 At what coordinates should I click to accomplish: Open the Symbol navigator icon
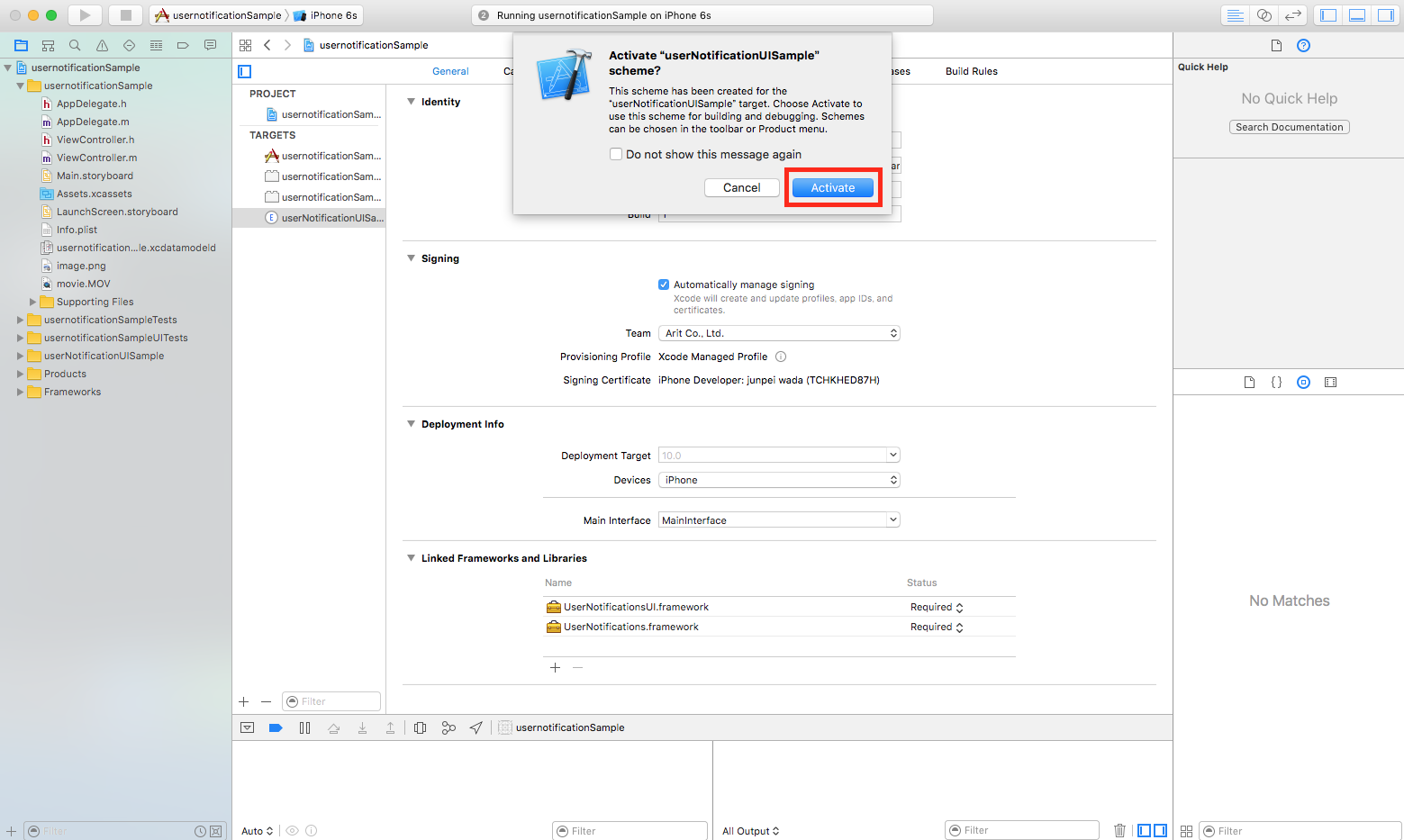pos(48,45)
